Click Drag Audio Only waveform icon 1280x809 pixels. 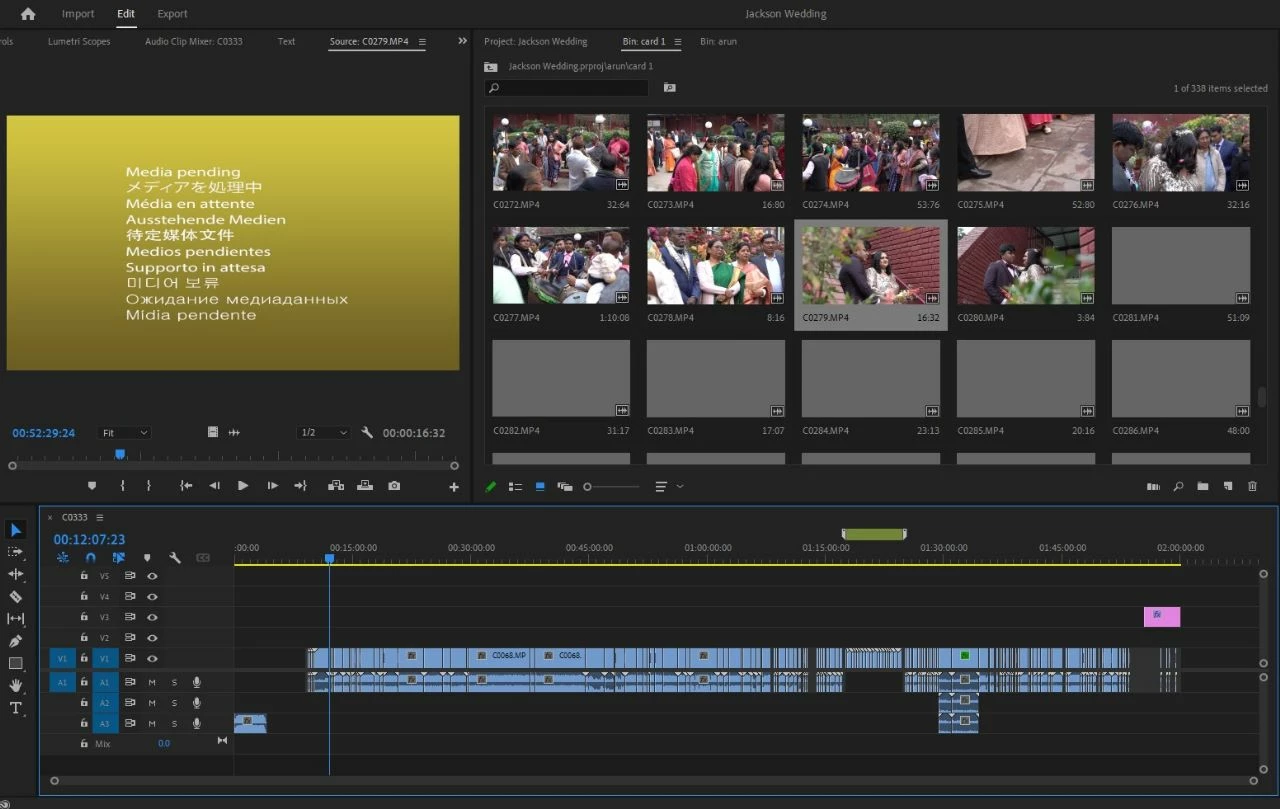pos(234,432)
